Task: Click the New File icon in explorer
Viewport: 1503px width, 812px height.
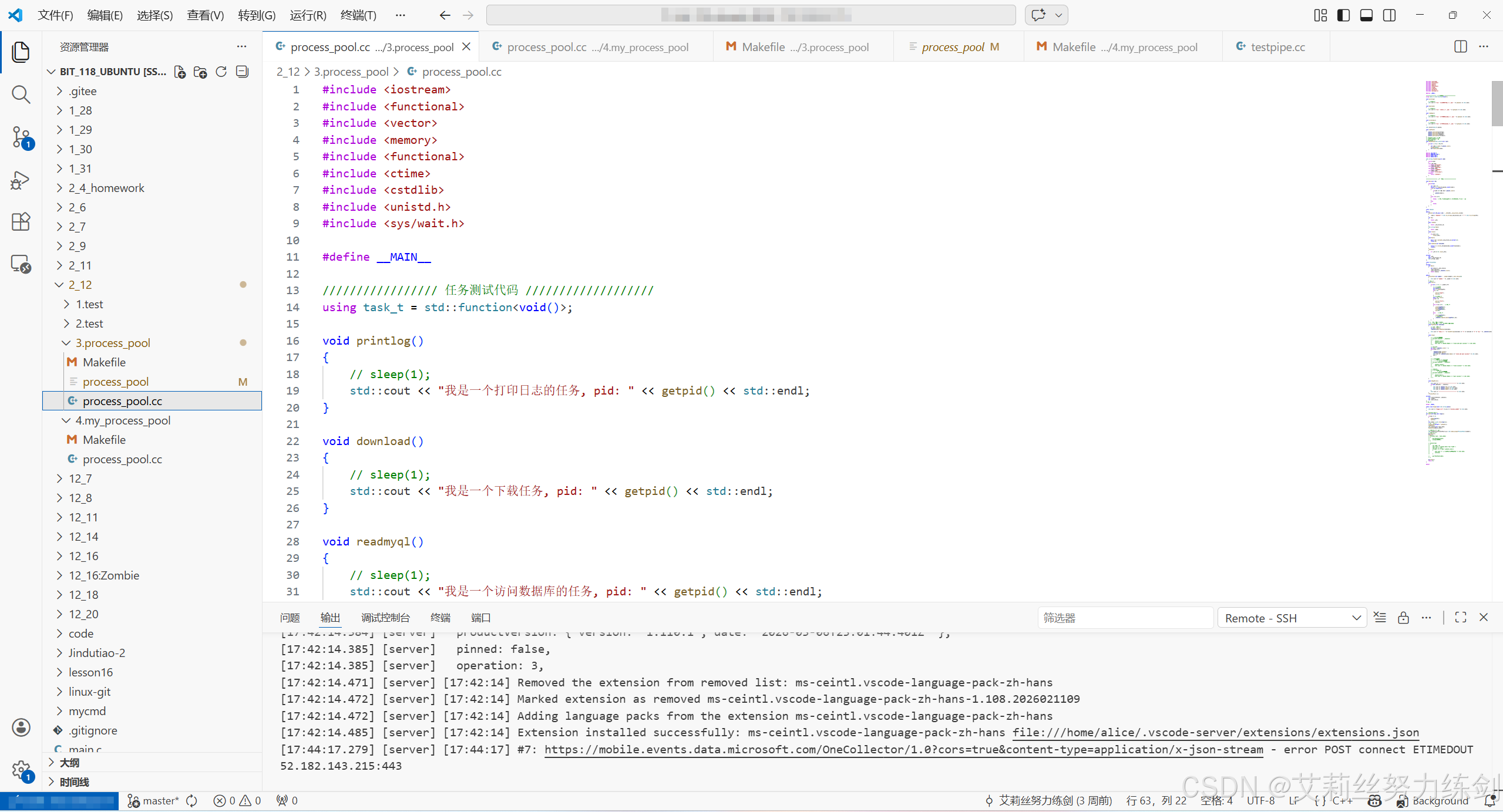Action: click(x=180, y=72)
